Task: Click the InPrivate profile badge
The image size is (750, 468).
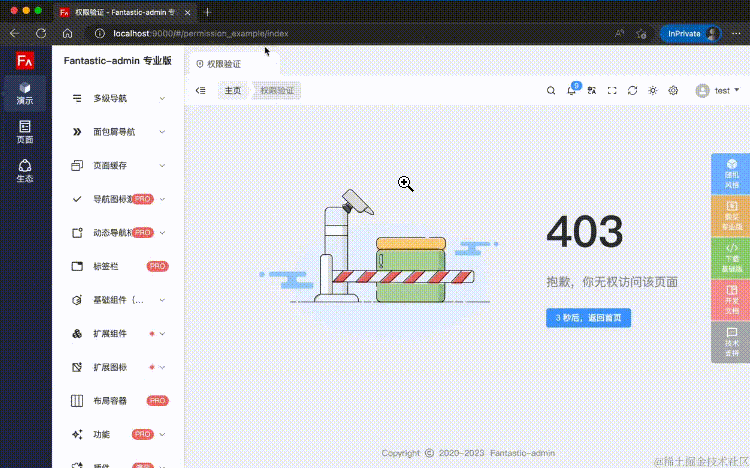Action: pyautogui.click(x=691, y=33)
